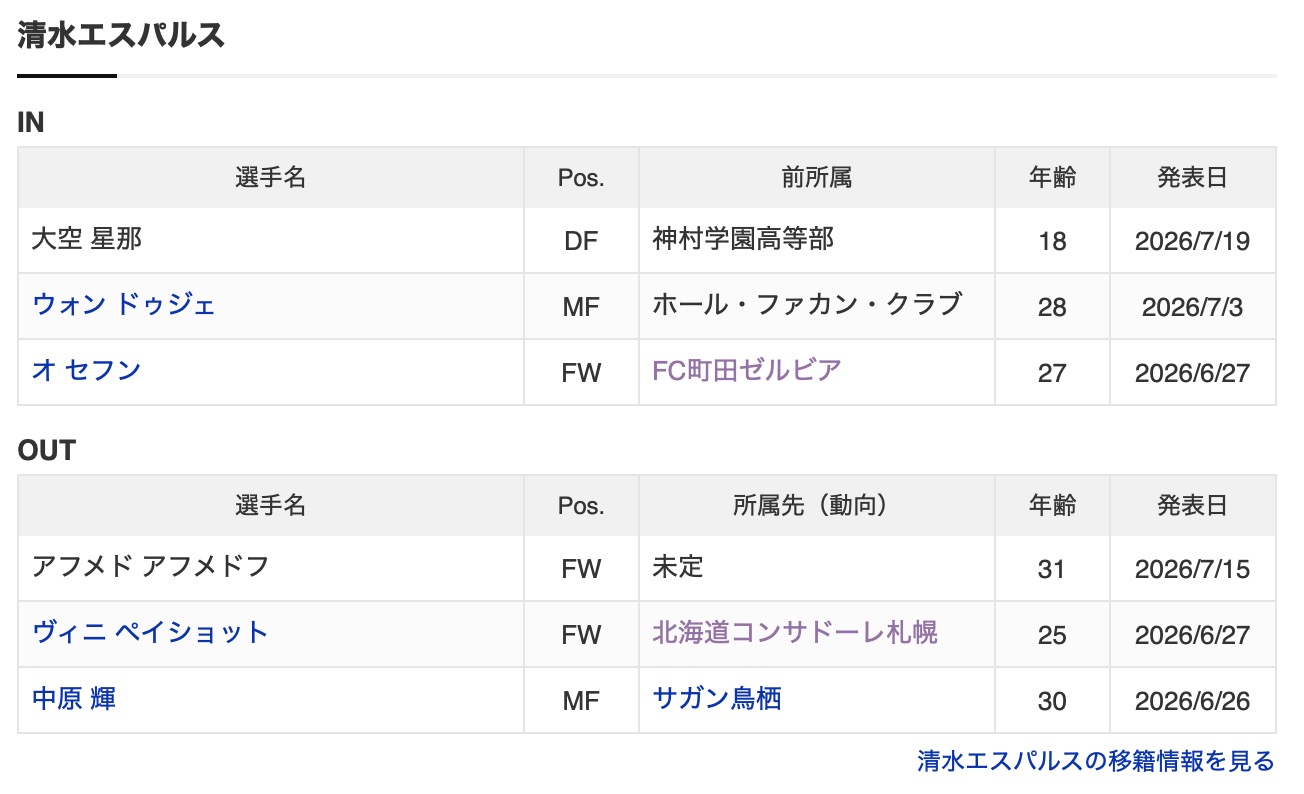Click 清水エスパルスの移籍情報を見る link
Viewport: 1304px width, 794px height.
[x=1096, y=761]
